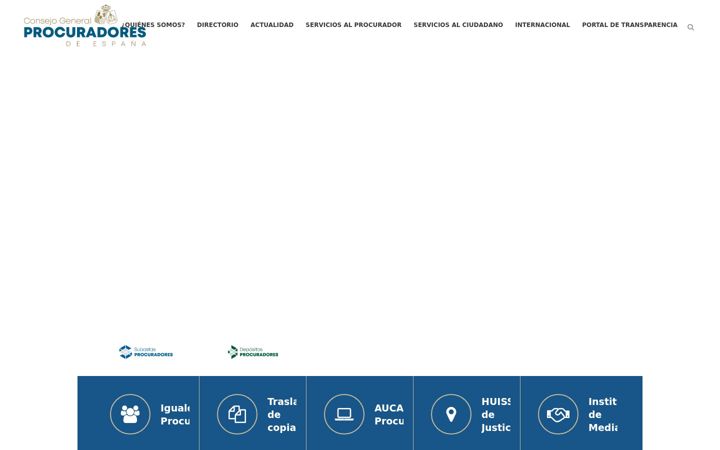Open the Igualdad Procuradores tile text
The image size is (720, 450).
175,415
